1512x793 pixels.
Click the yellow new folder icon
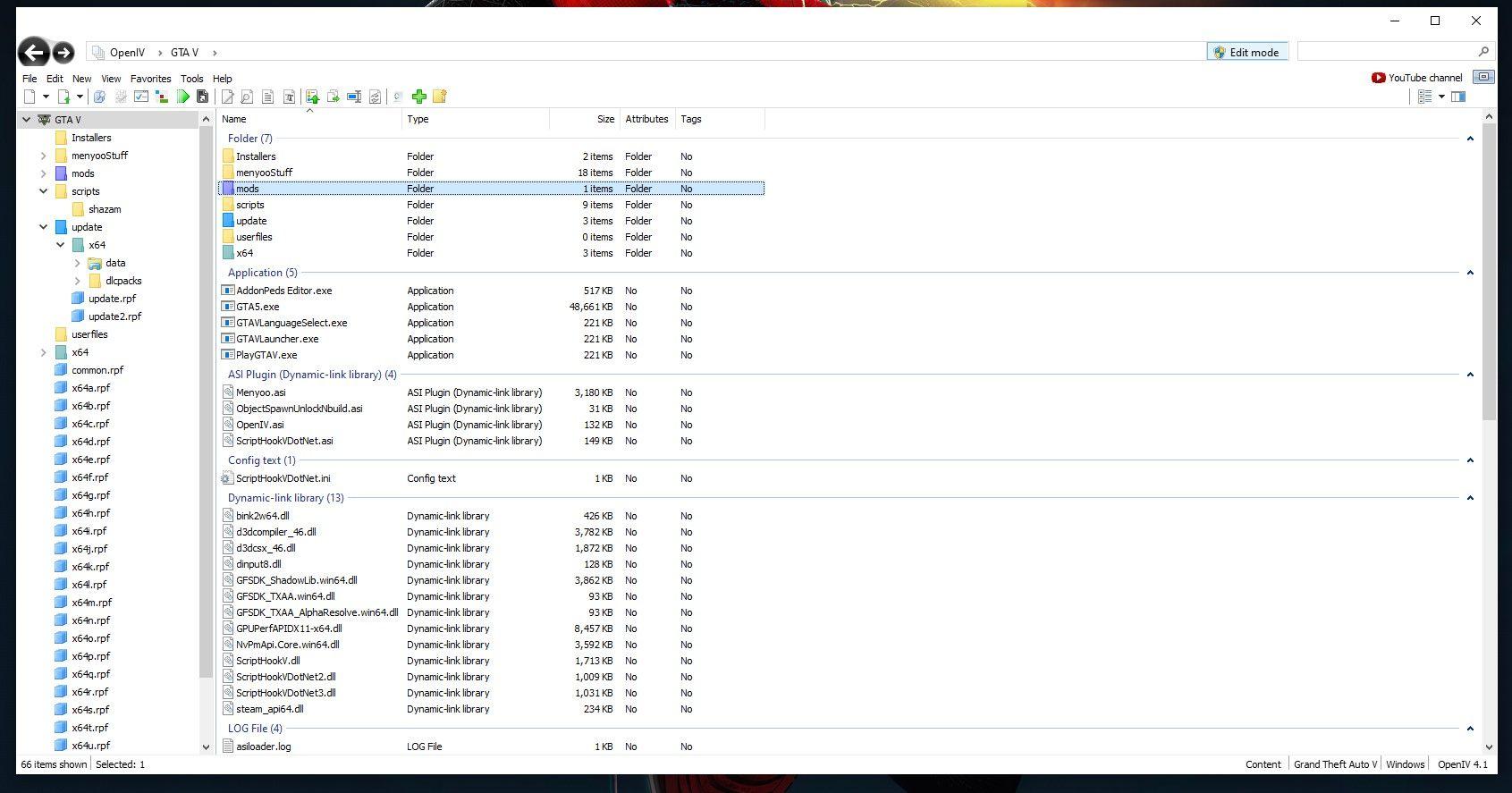tap(439, 97)
